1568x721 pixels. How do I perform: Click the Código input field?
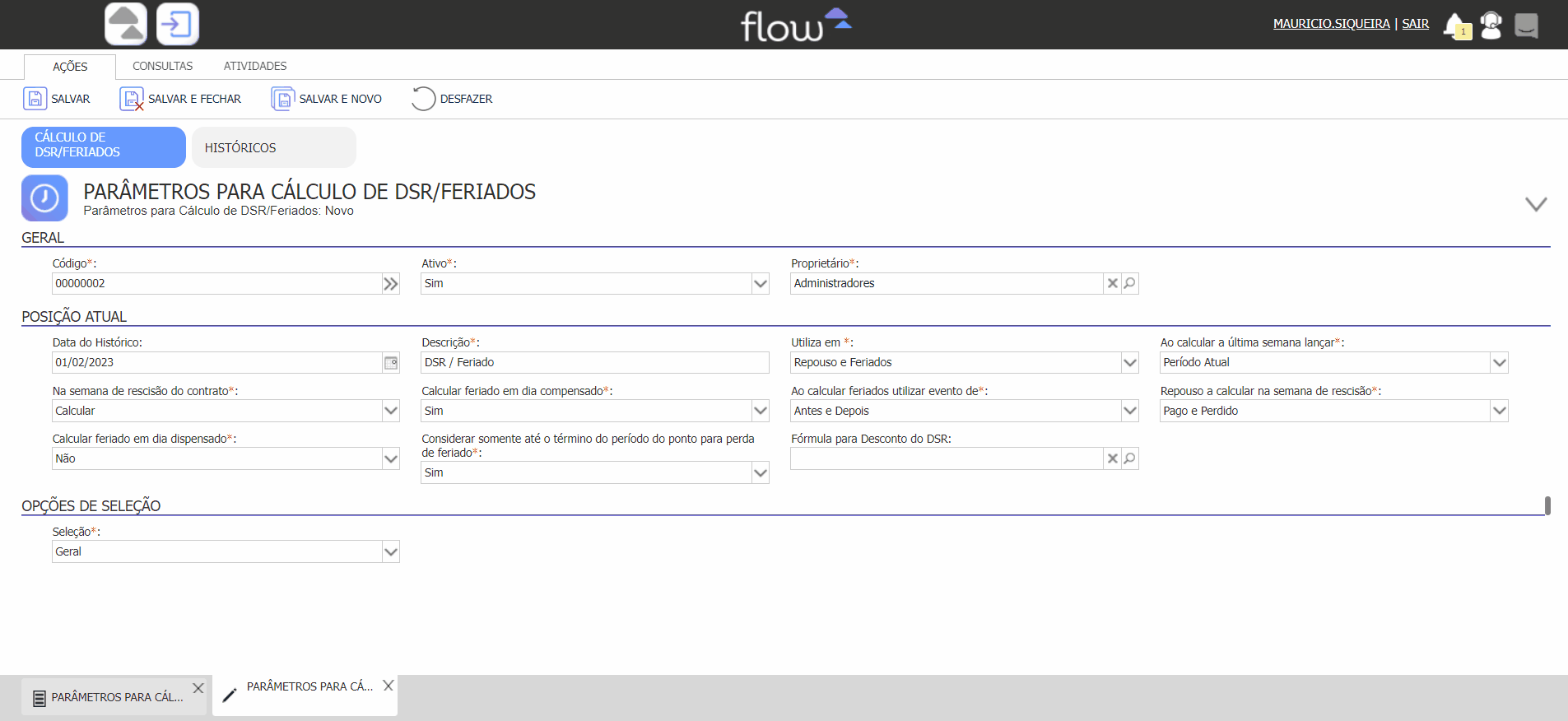[216, 284]
